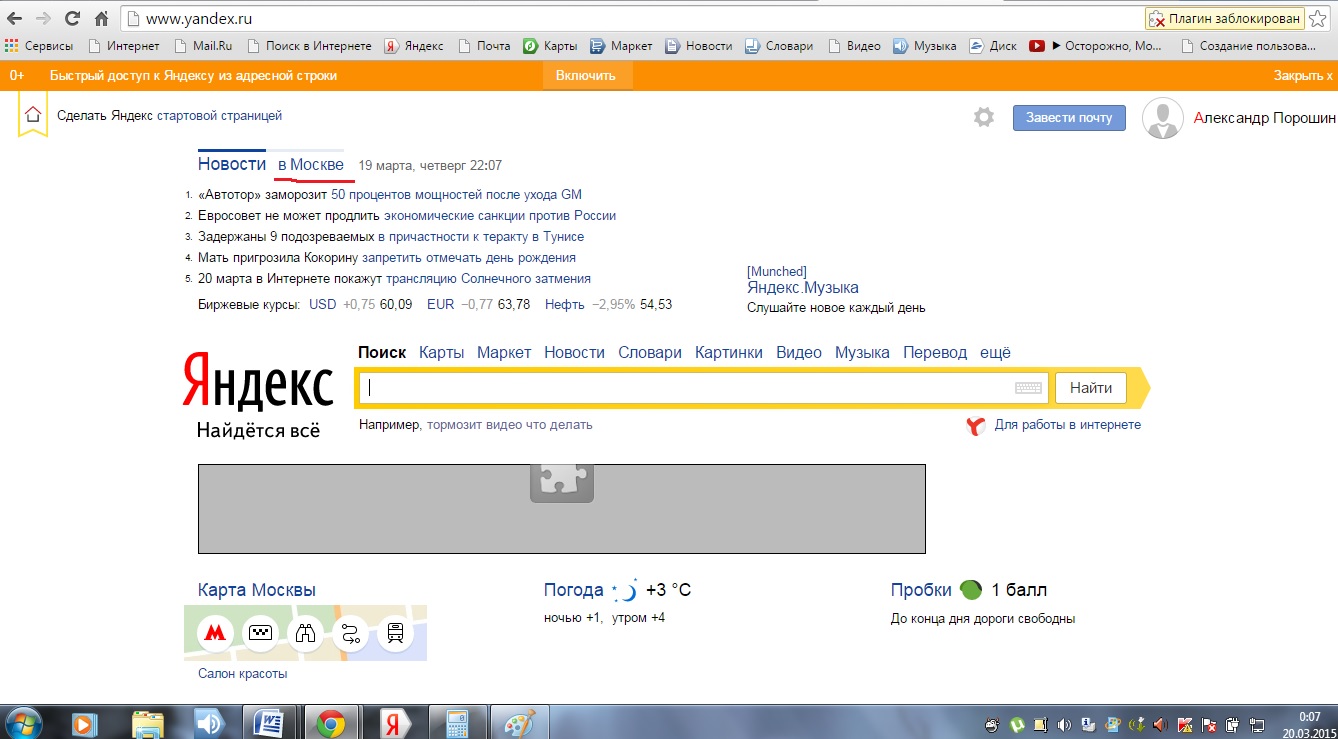1338x739 pixels.
Task: Open the Маркет bookmark in bookmarks bar
Action: 621,46
